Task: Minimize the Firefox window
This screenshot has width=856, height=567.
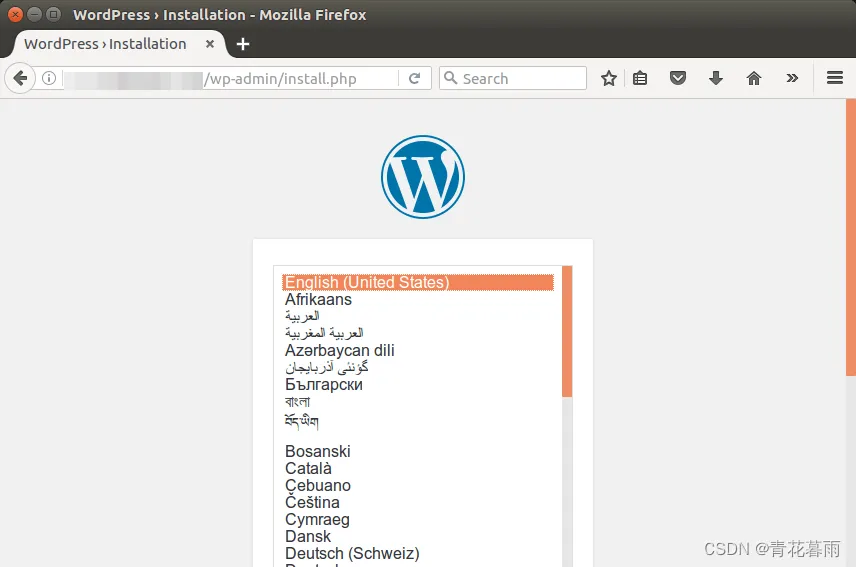Action: 34,15
